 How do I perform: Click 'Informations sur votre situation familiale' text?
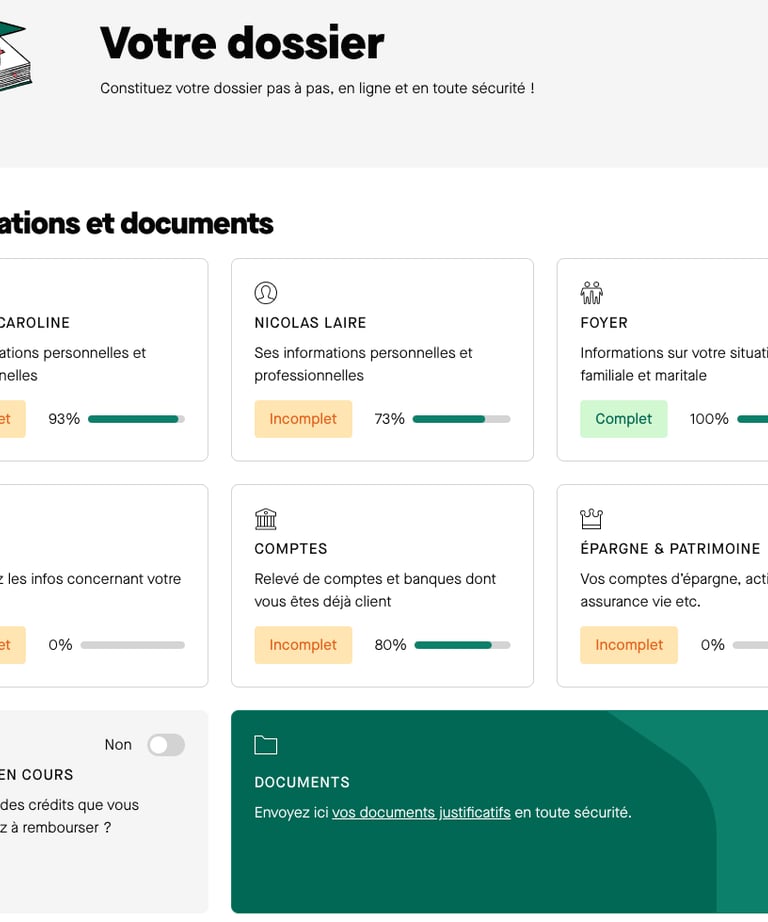pos(674,364)
